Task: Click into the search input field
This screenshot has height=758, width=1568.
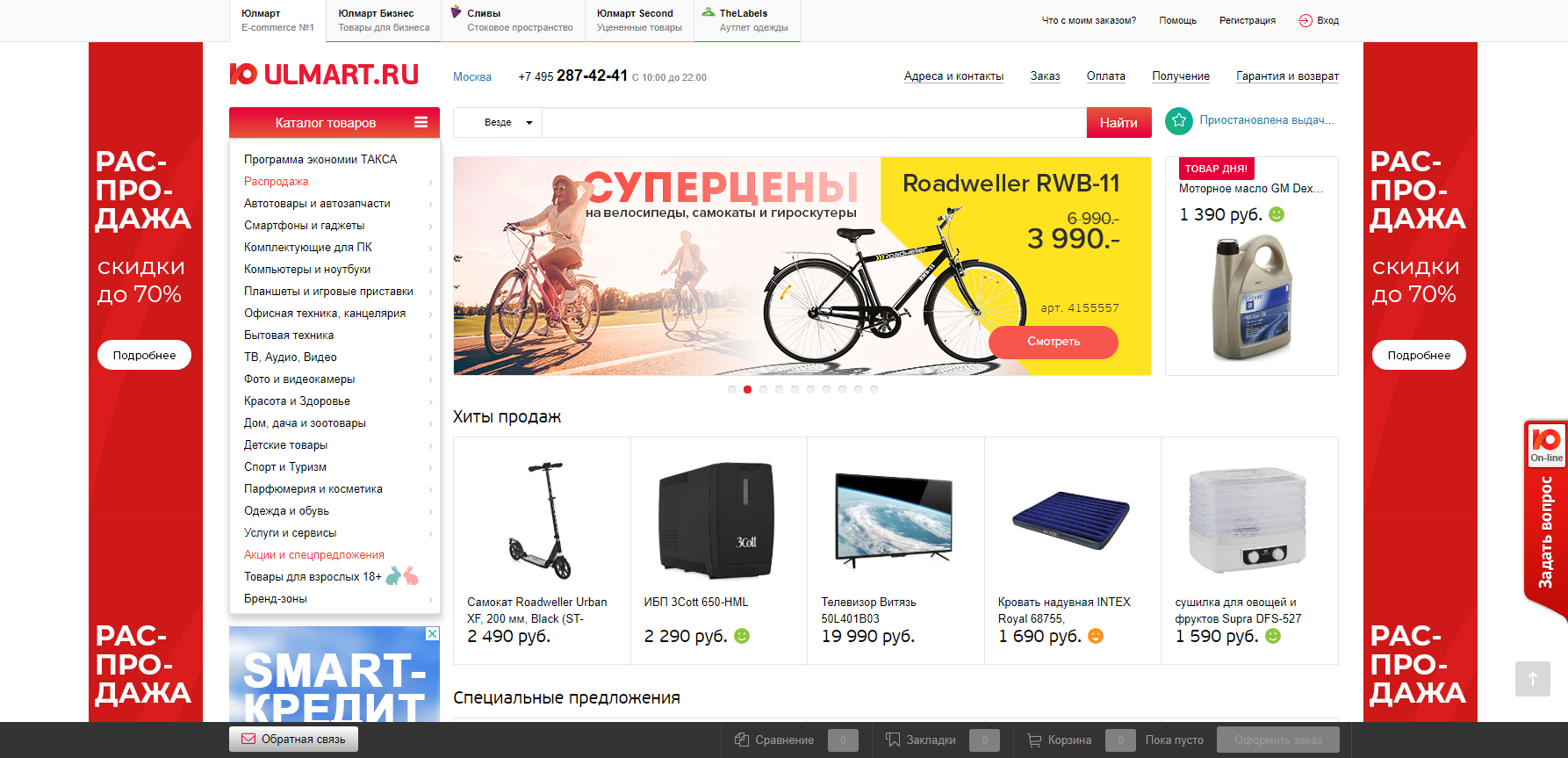Action: pos(814,123)
